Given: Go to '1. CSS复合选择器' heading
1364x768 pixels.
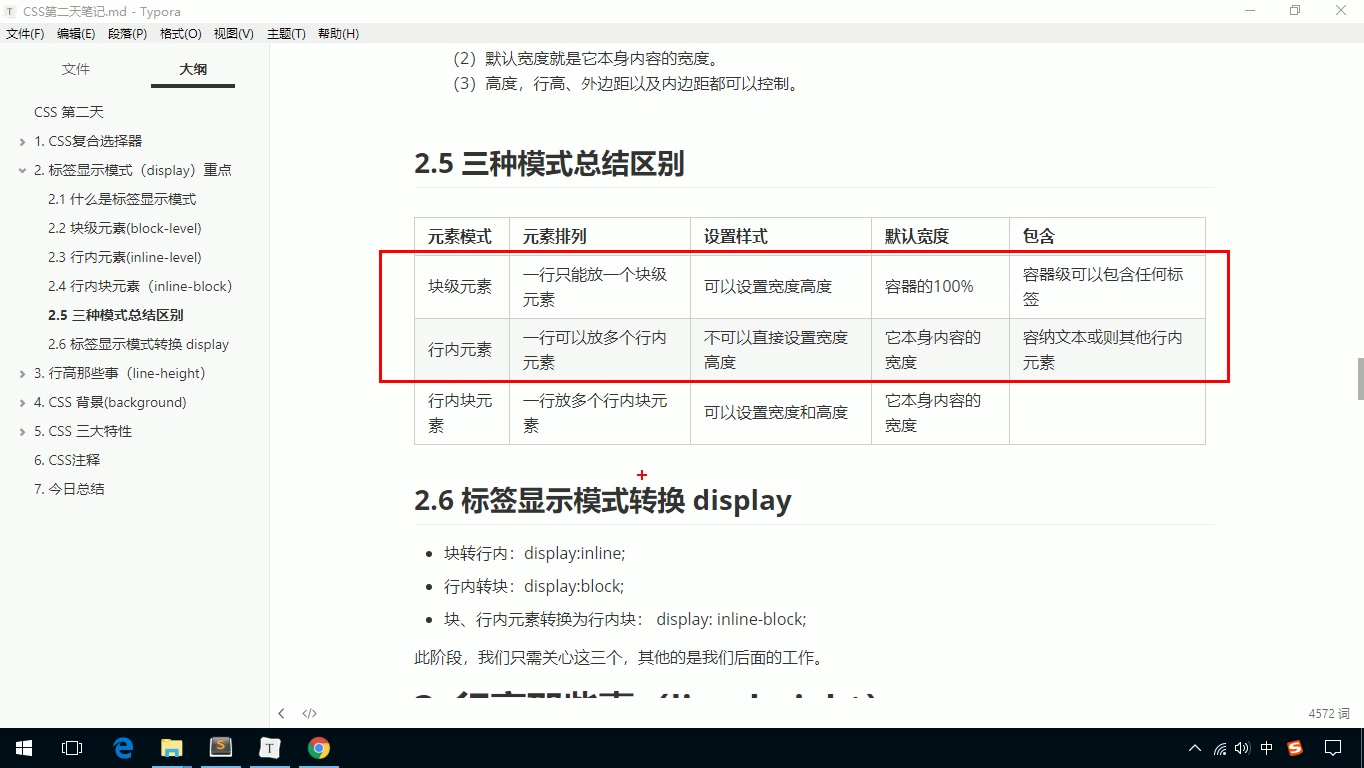Looking at the screenshot, I should pyautogui.click(x=88, y=141).
